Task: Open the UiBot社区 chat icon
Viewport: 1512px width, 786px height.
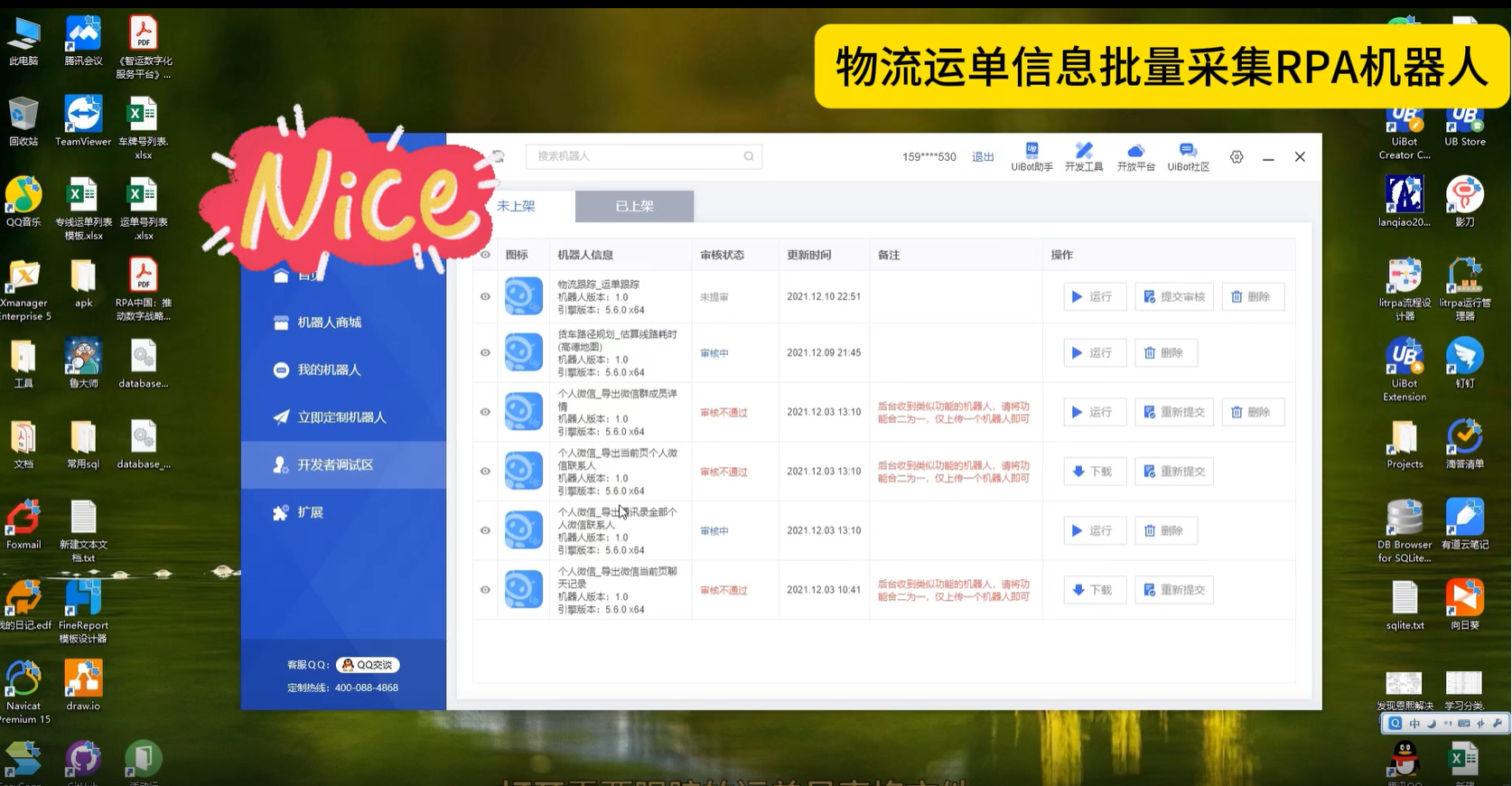Action: pos(1188,156)
